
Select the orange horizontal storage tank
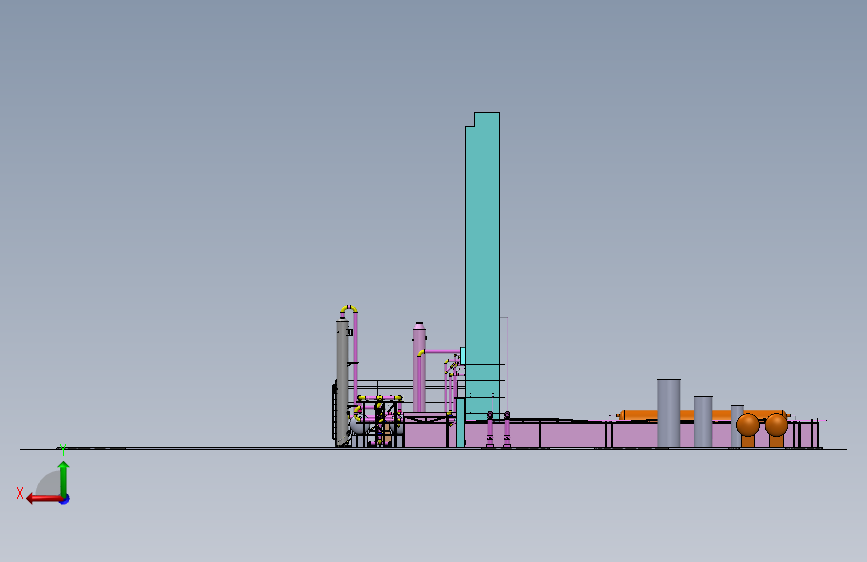tap(702, 415)
